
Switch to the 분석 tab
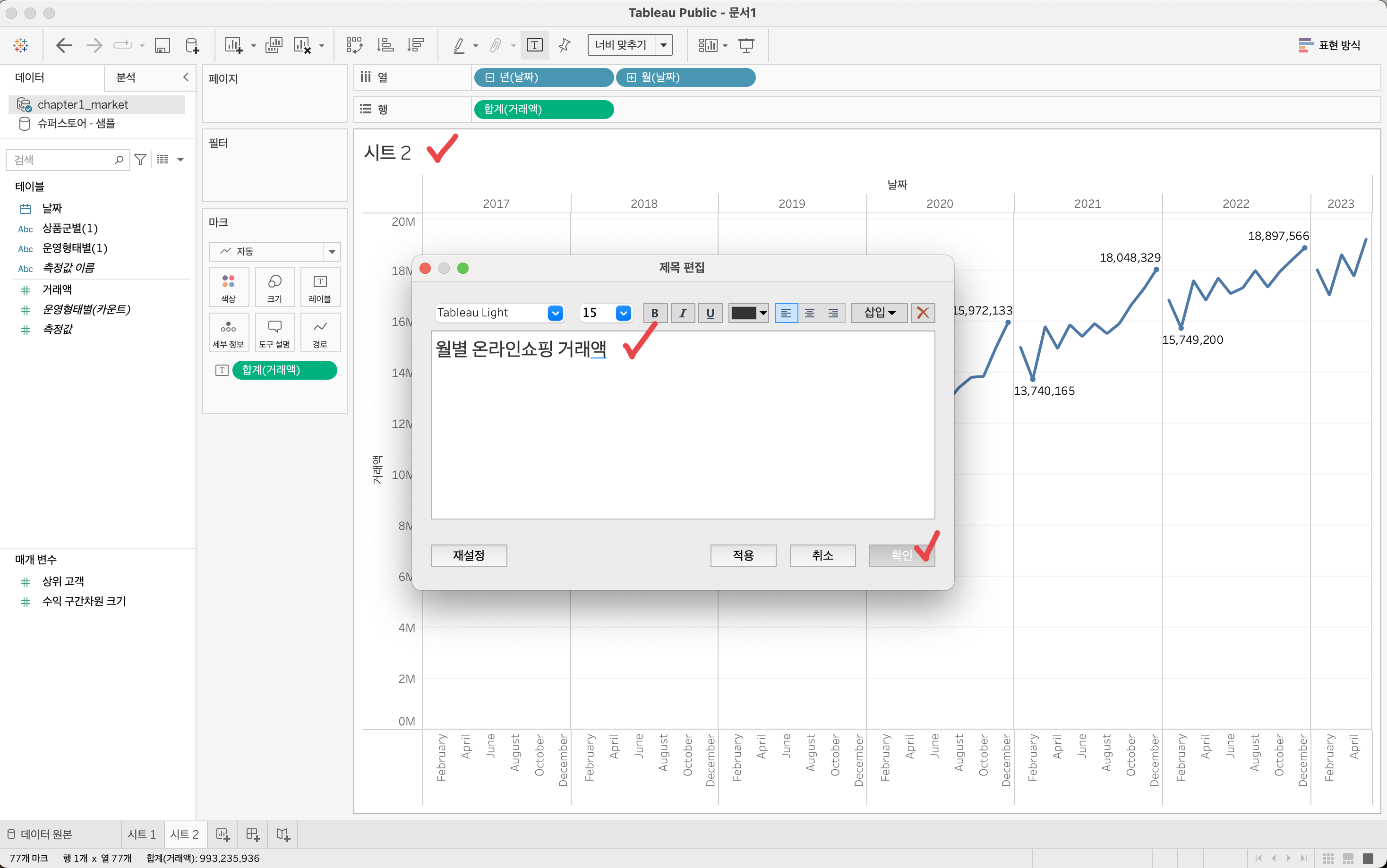tap(126, 77)
